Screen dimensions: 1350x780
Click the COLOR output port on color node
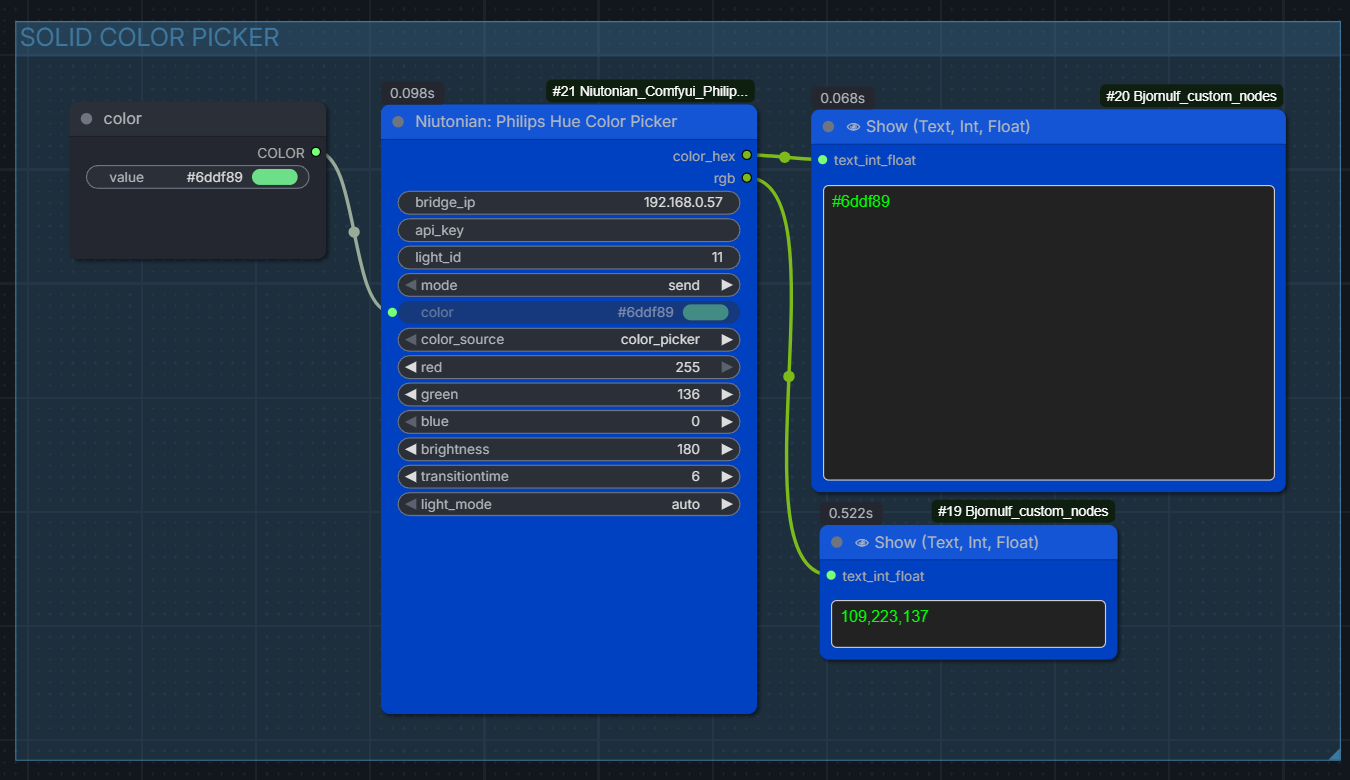tap(316, 152)
